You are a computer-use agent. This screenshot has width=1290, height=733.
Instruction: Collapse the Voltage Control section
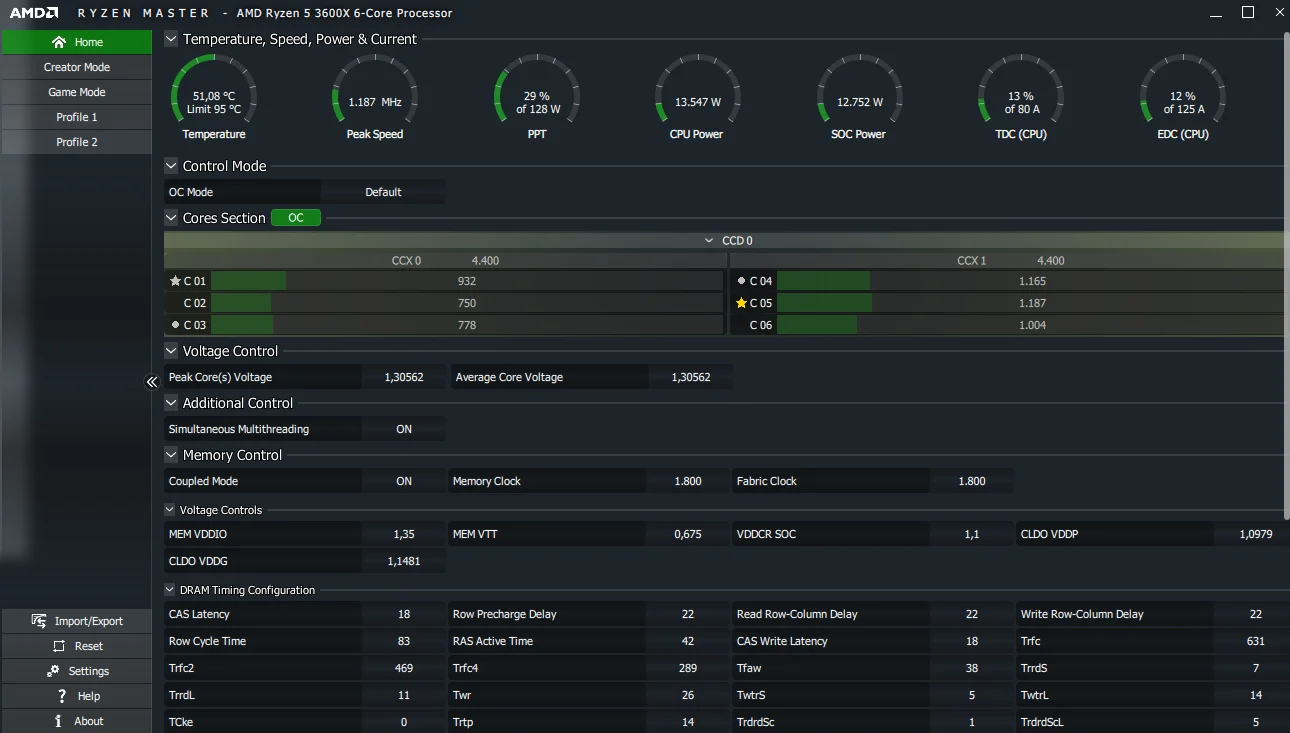tap(171, 351)
